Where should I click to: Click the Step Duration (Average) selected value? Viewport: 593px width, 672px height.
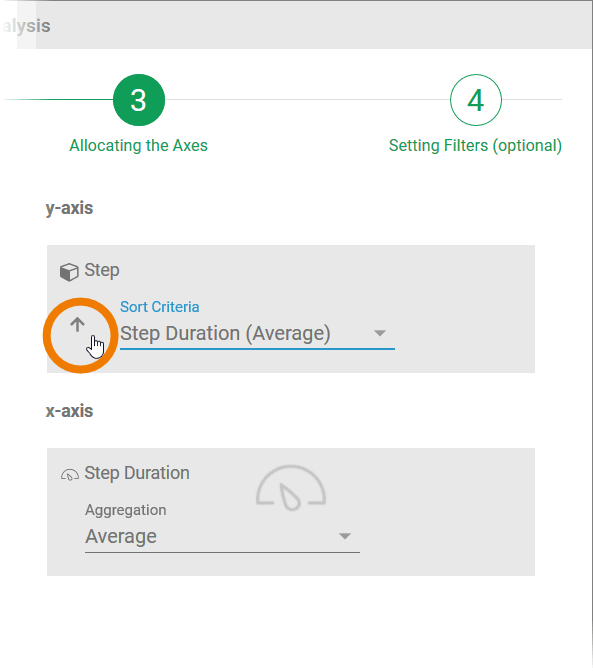(225, 333)
